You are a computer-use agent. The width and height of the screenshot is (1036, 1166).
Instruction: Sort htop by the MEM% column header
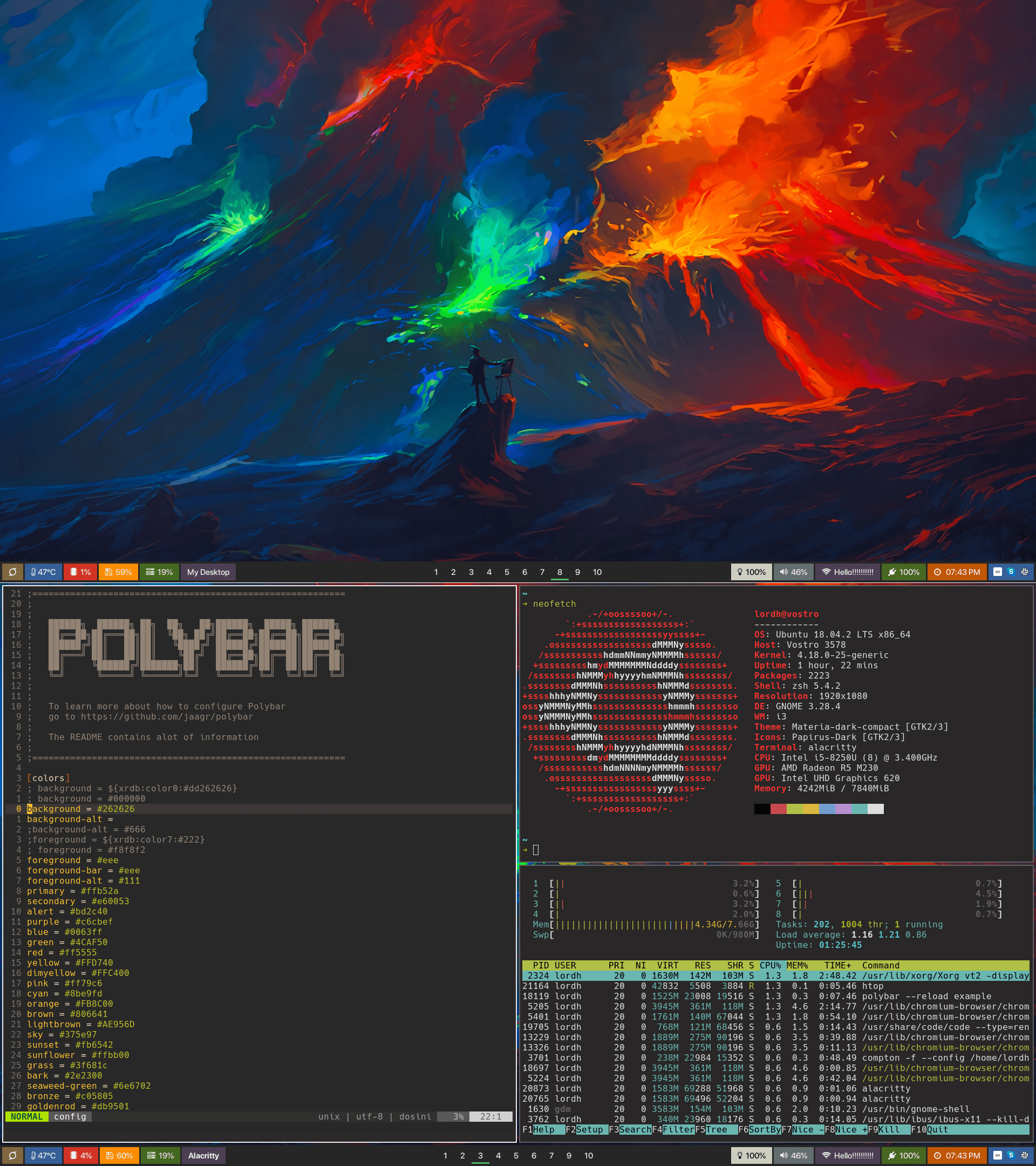[797, 965]
